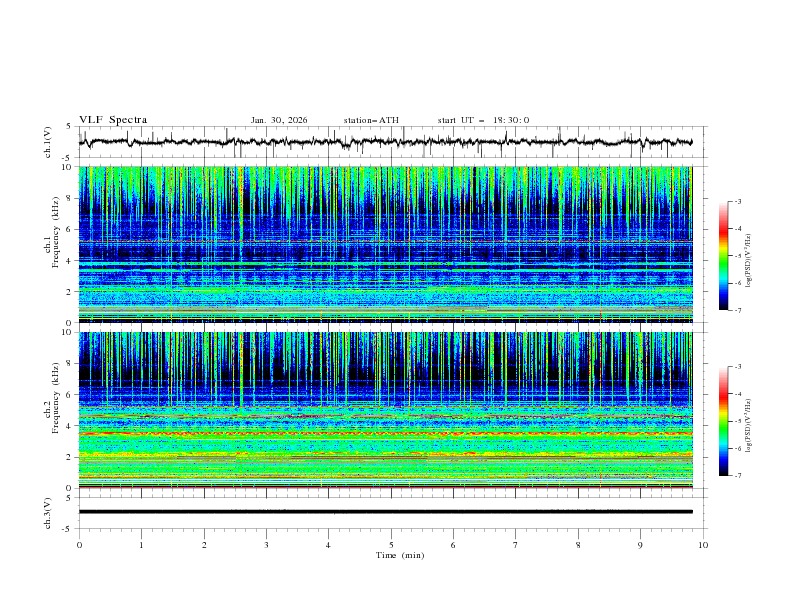Screen dimensions: 792x612
Task: Click the time axis tick label "7"
Action: (516, 545)
